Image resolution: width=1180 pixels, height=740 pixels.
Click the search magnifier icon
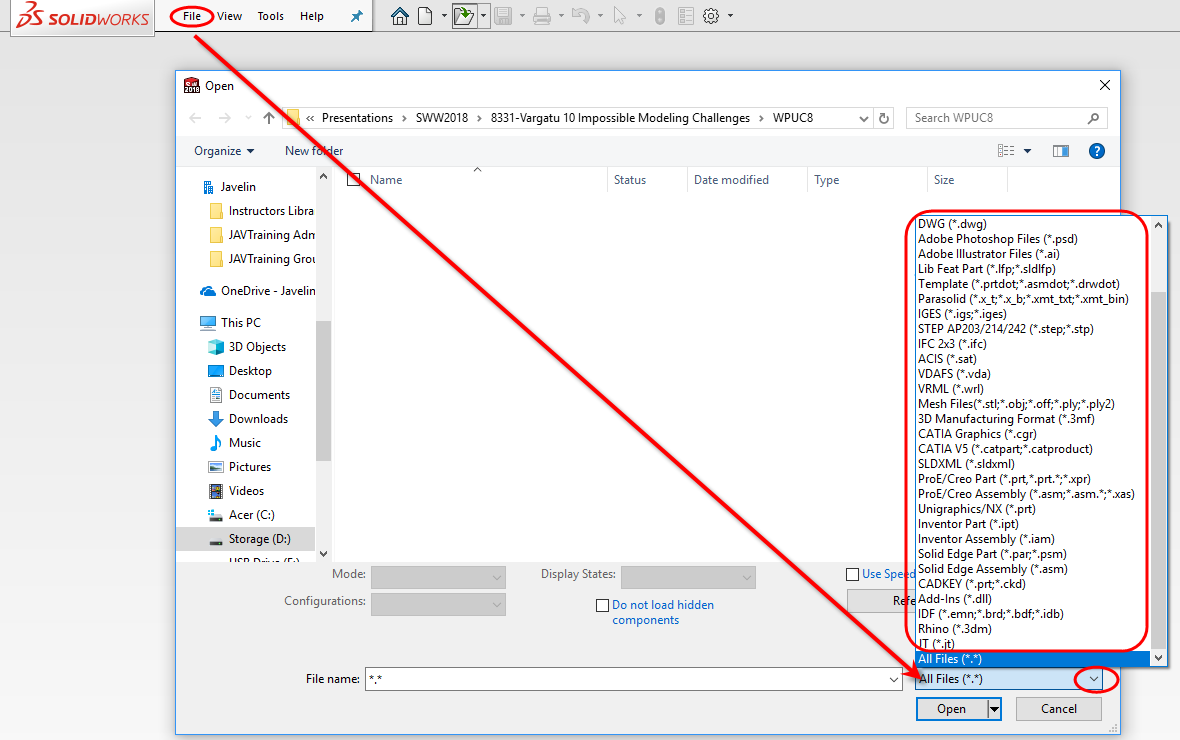pyautogui.click(x=1093, y=118)
